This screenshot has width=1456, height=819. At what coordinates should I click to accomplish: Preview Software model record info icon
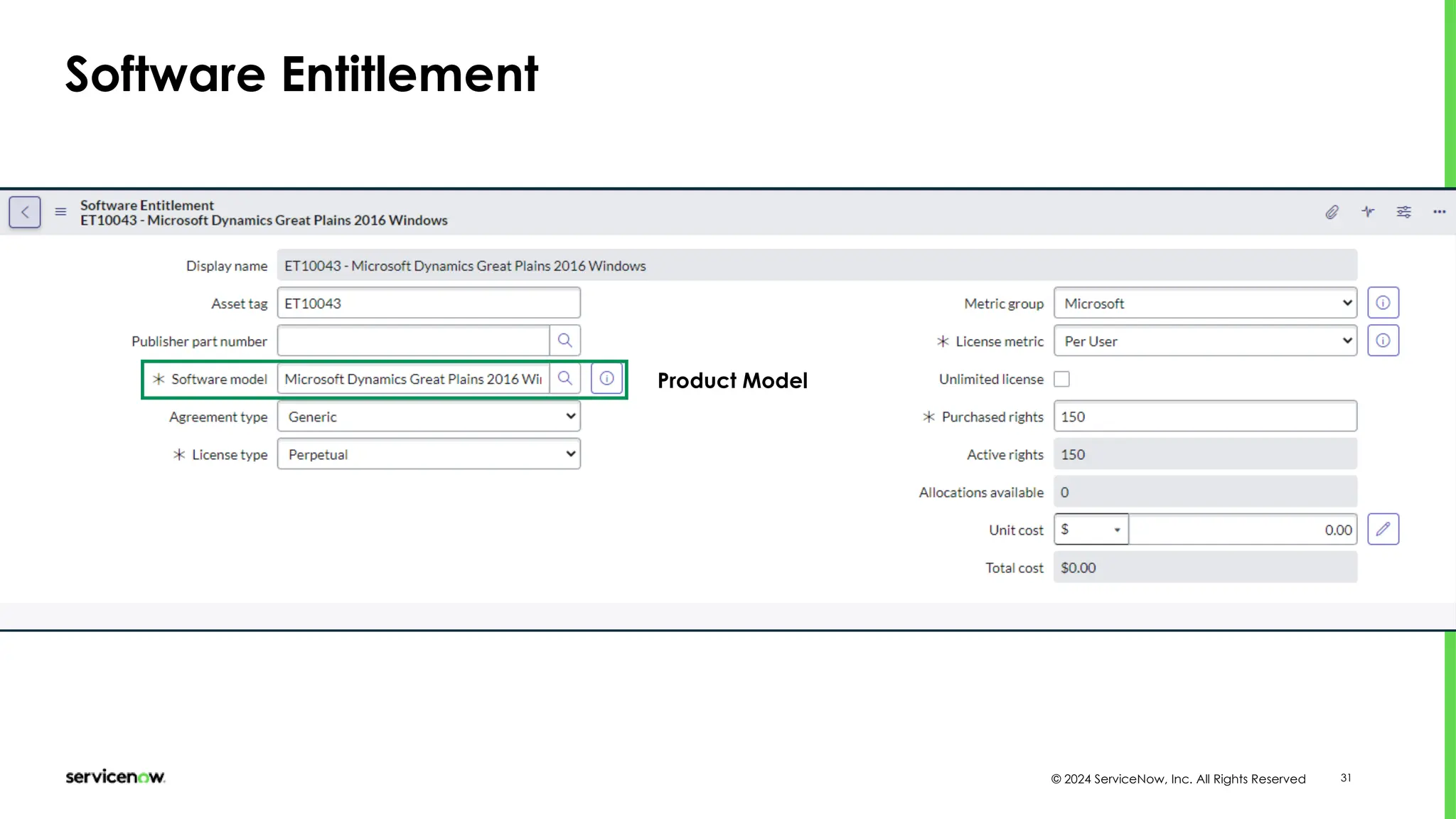click(606, 378)
